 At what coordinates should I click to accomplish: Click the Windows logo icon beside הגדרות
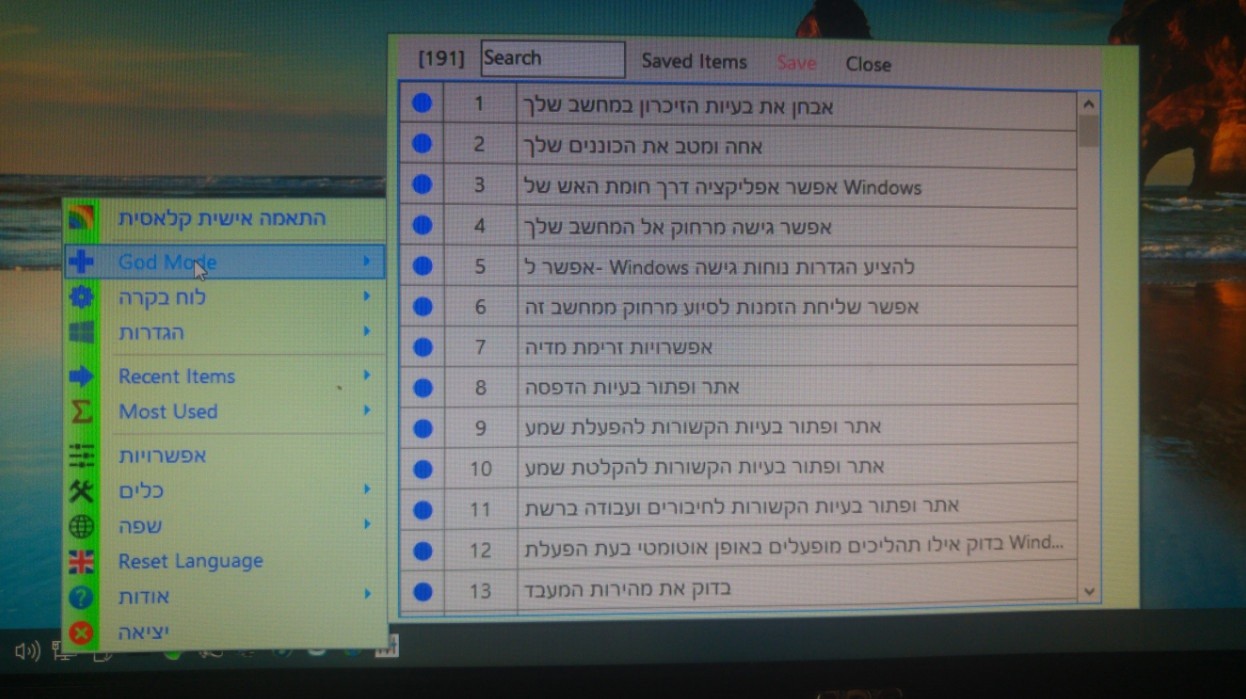81,332
